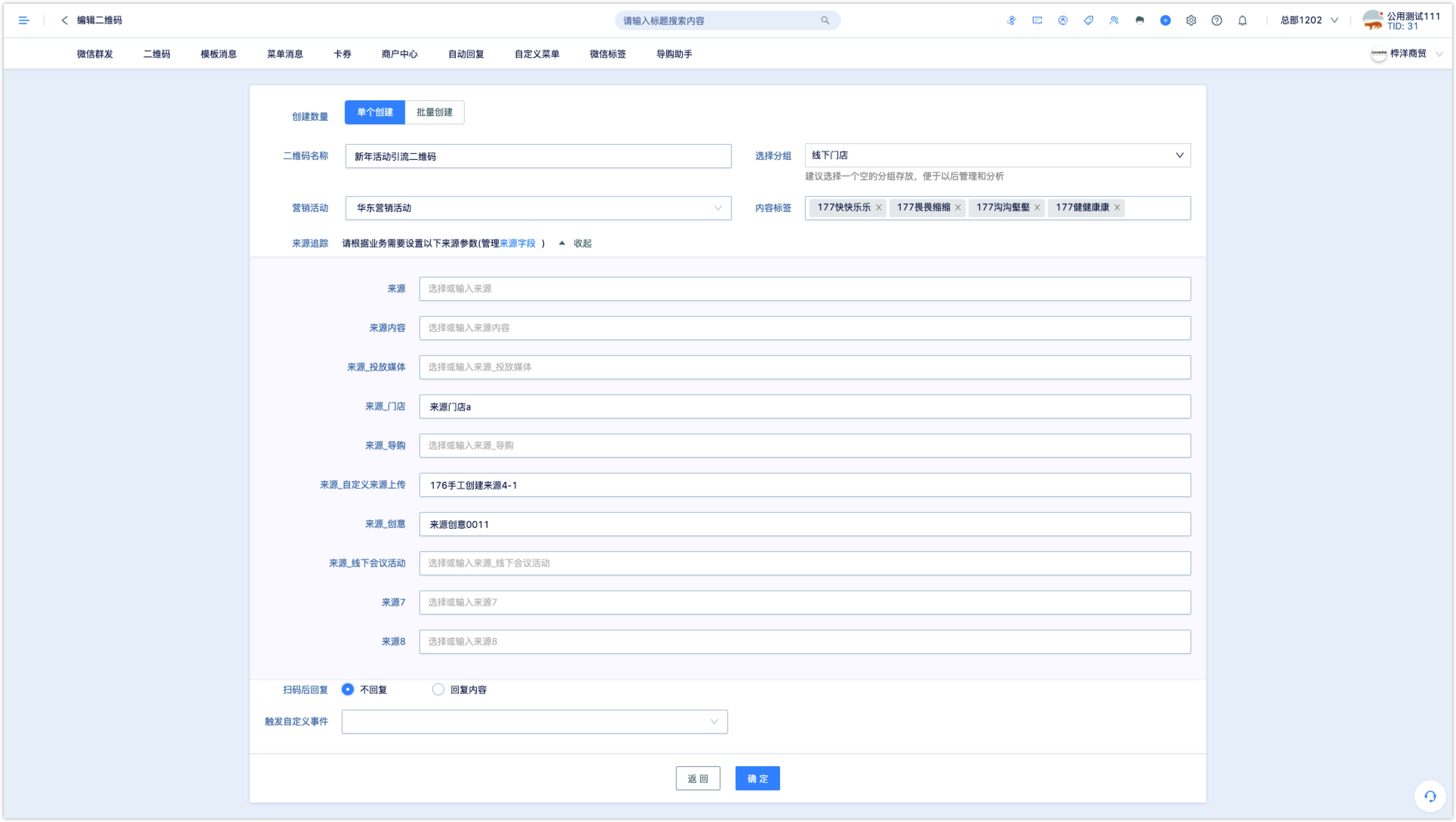1456x822 pixels.
Task: Expand the 桦洋商贸 account chevron
Action: pos(1439,54)
